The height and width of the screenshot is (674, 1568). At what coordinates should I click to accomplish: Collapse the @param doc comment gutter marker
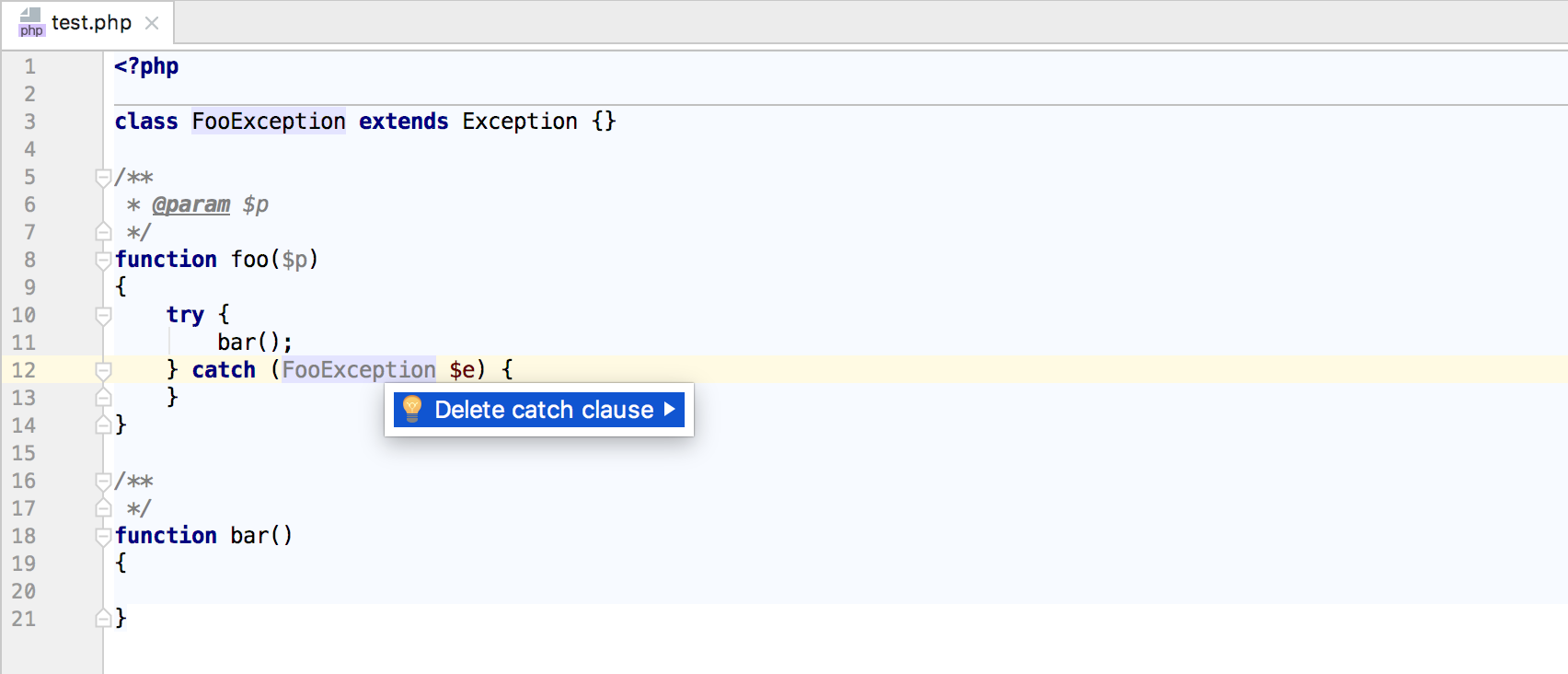point(103,177)
